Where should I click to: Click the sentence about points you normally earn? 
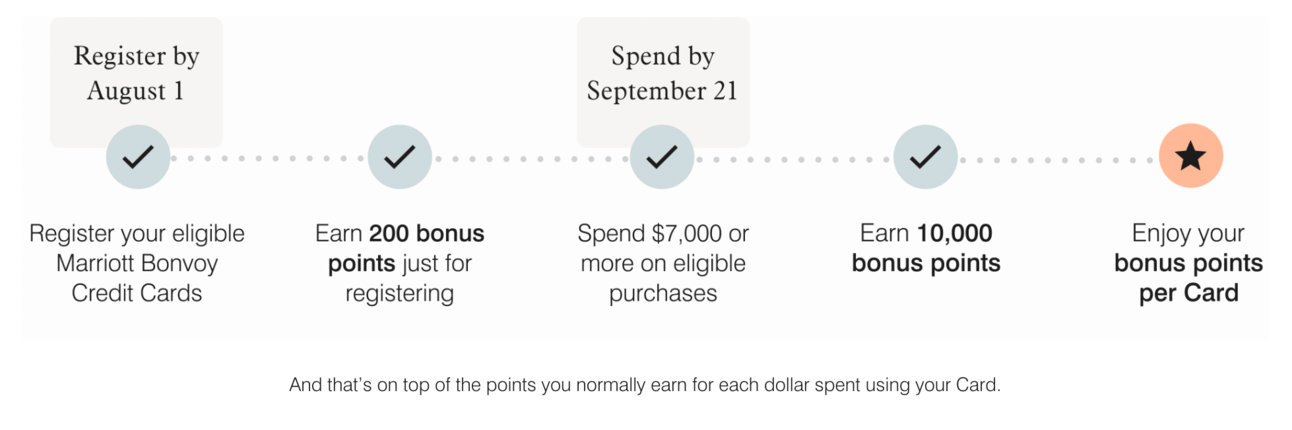coord(645,384)
